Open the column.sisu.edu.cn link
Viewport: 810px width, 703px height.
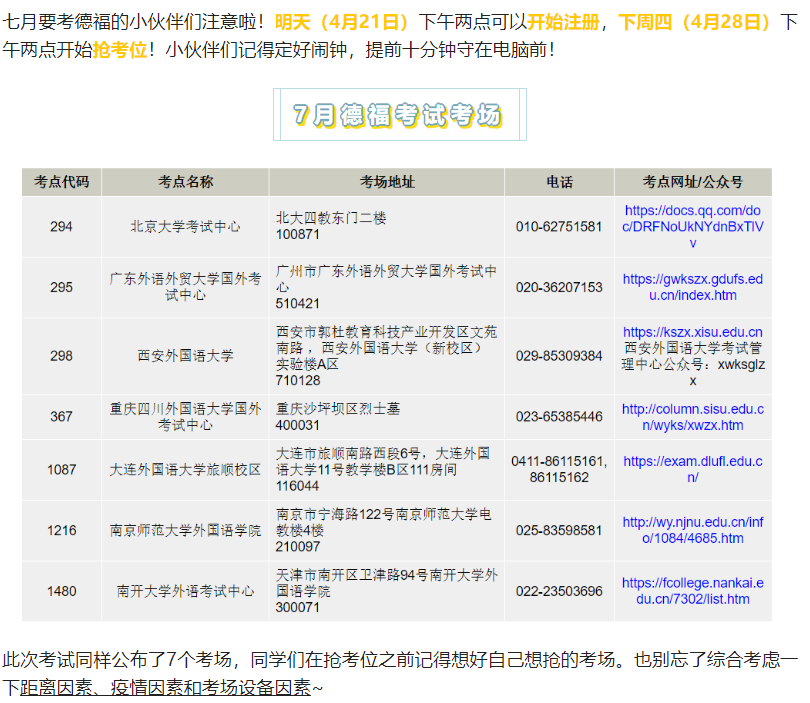692,417
